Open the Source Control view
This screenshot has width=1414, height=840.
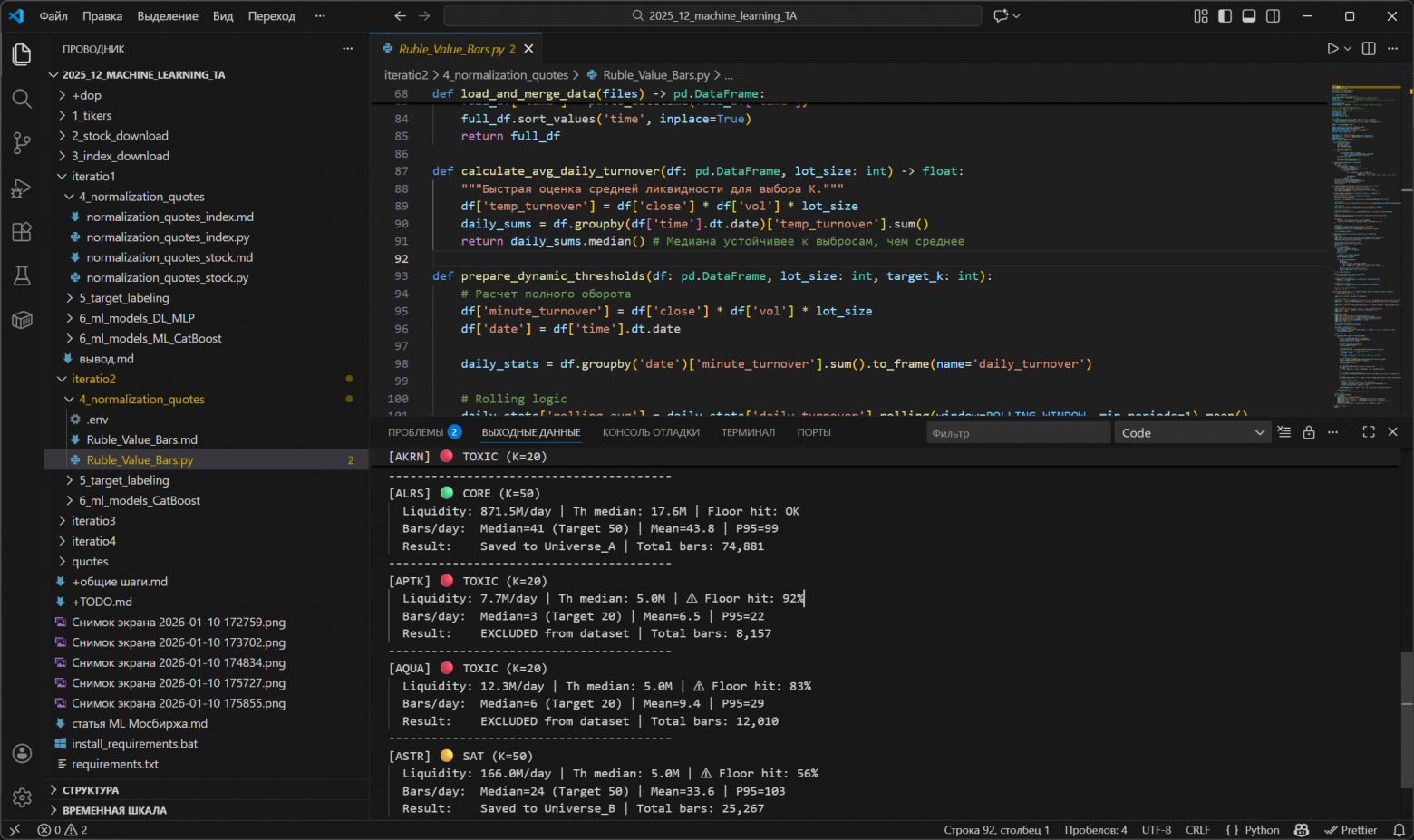click(x=22, y=142)
